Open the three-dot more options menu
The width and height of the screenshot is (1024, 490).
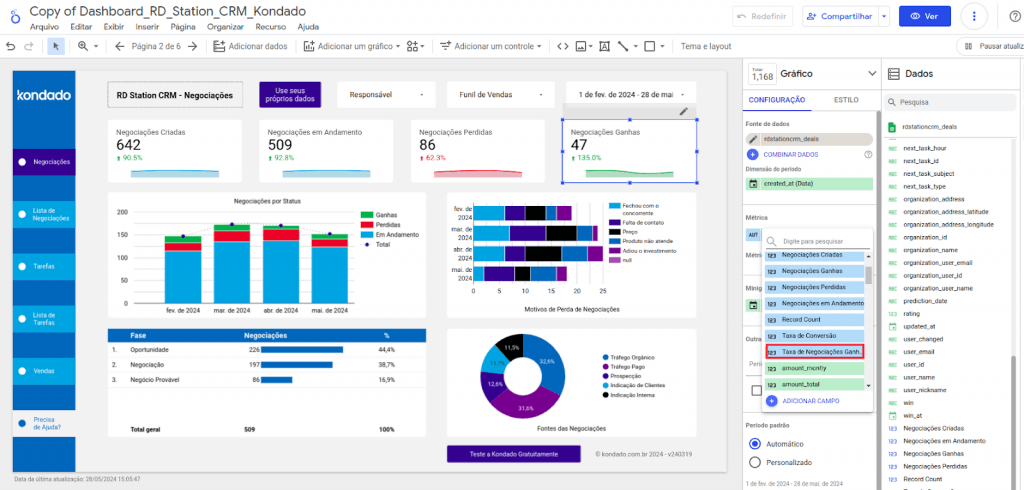(x=975, y=16)
